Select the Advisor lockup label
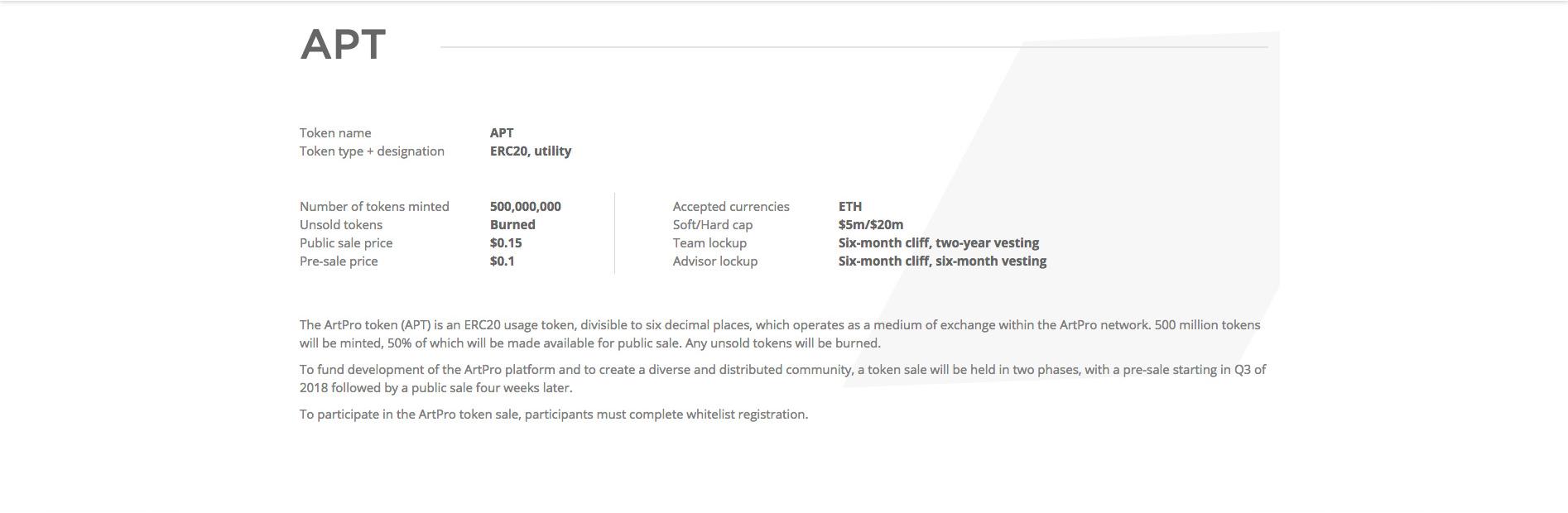Screen dimensions: 1568x513 [x=715, y=261]
